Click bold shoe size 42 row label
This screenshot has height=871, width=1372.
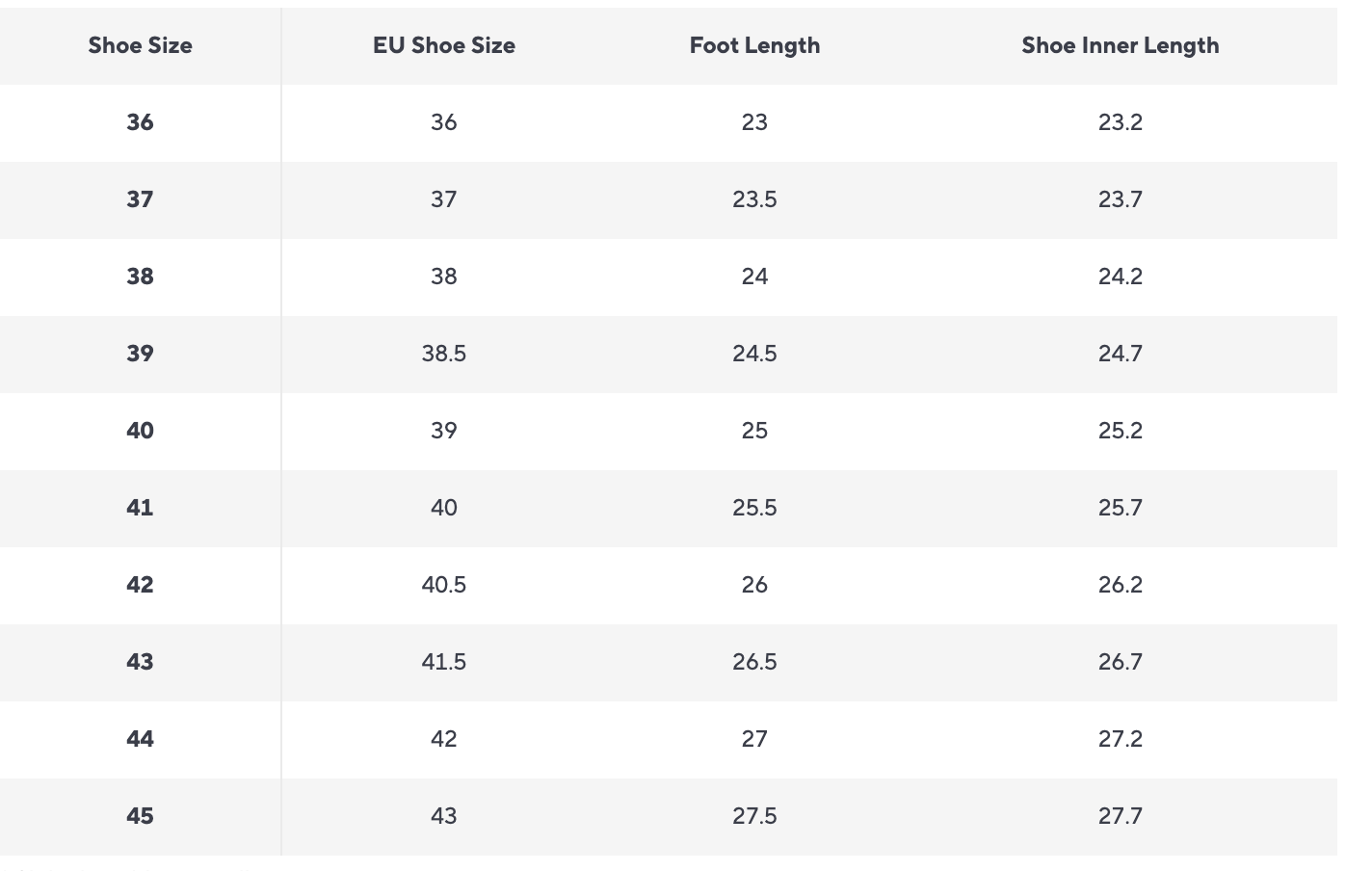140,585
